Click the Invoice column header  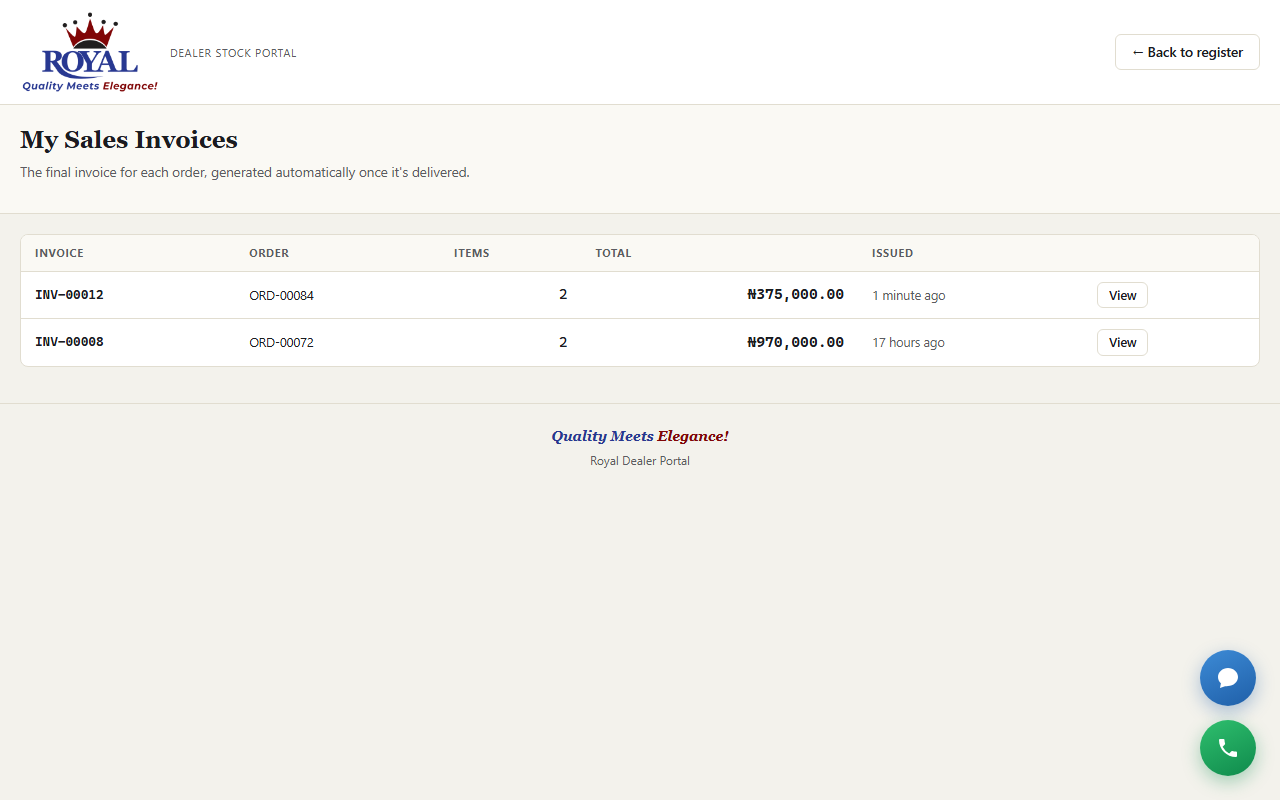pyautogui.click(x=59, y=253)
